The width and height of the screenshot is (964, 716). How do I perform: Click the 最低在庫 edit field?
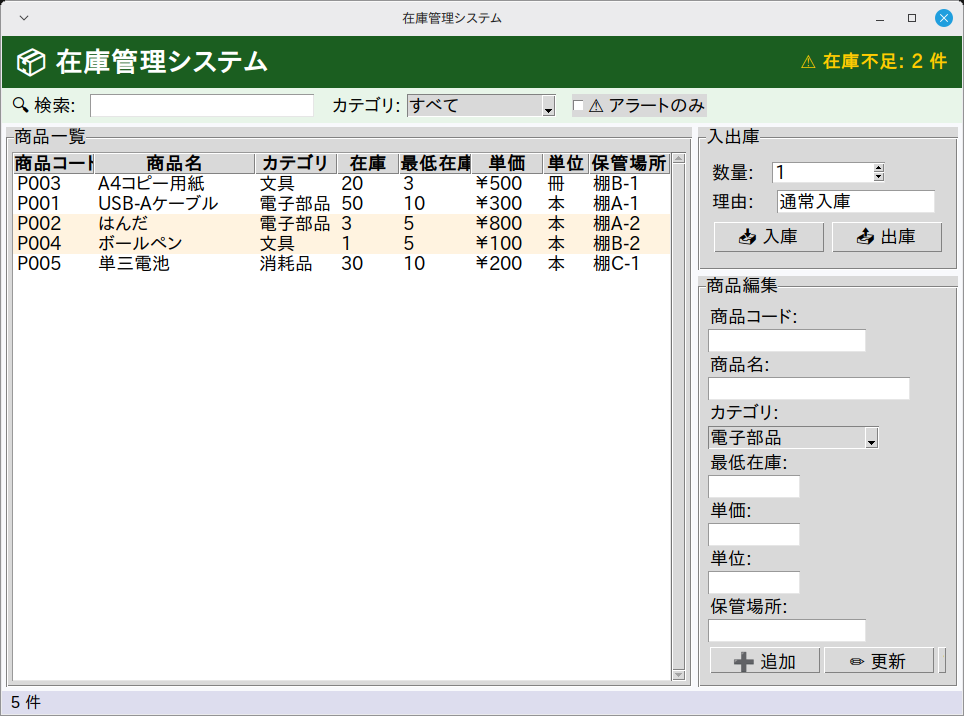click(x=754, y=487)
